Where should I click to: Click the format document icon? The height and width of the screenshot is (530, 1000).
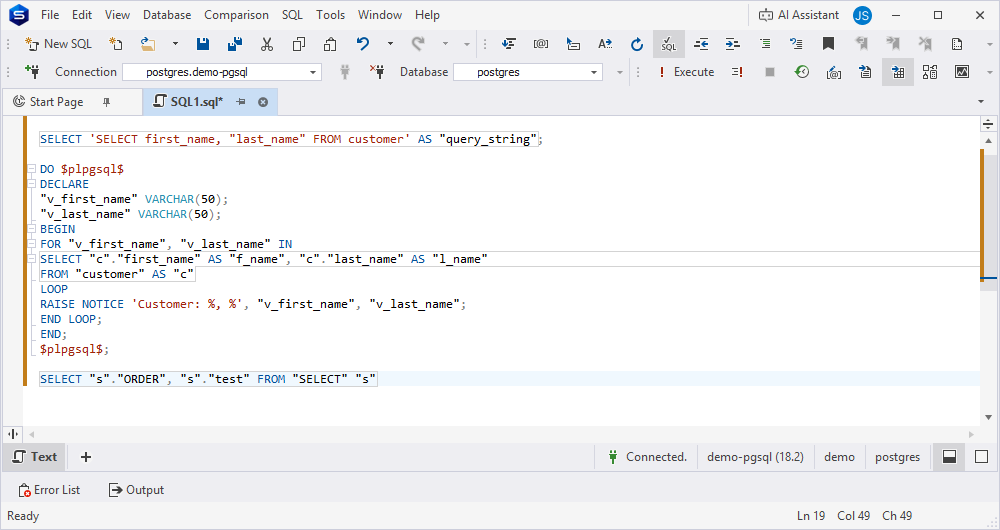click(x=508, y=44)
